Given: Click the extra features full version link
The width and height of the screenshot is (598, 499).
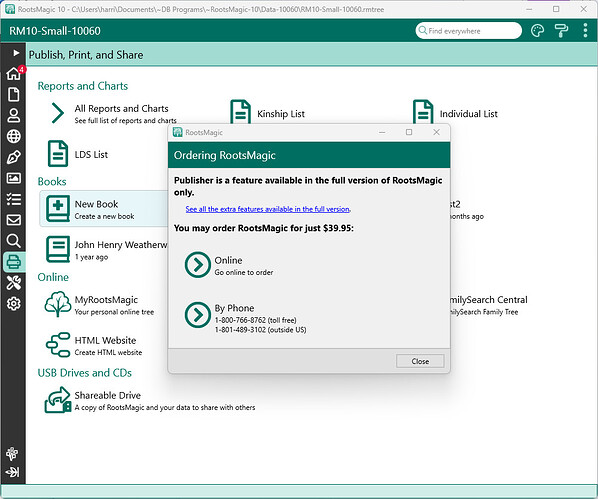Looking at the screenshot, I should [268, 209].
